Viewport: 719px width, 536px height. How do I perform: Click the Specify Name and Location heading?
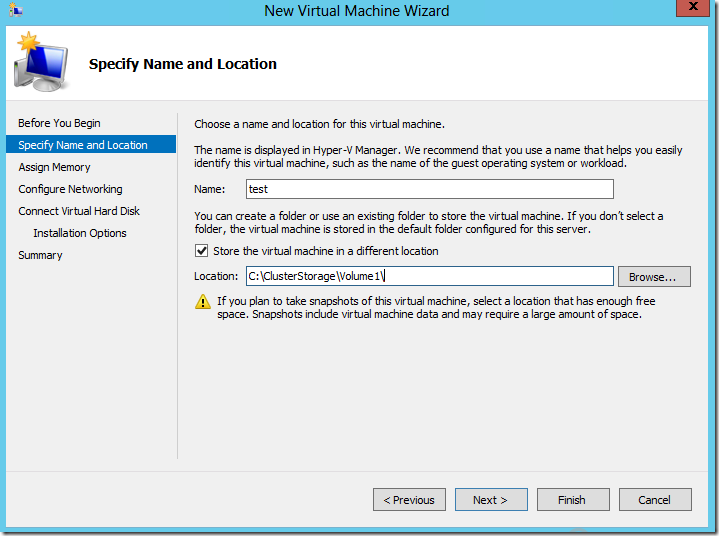(183, 64)
